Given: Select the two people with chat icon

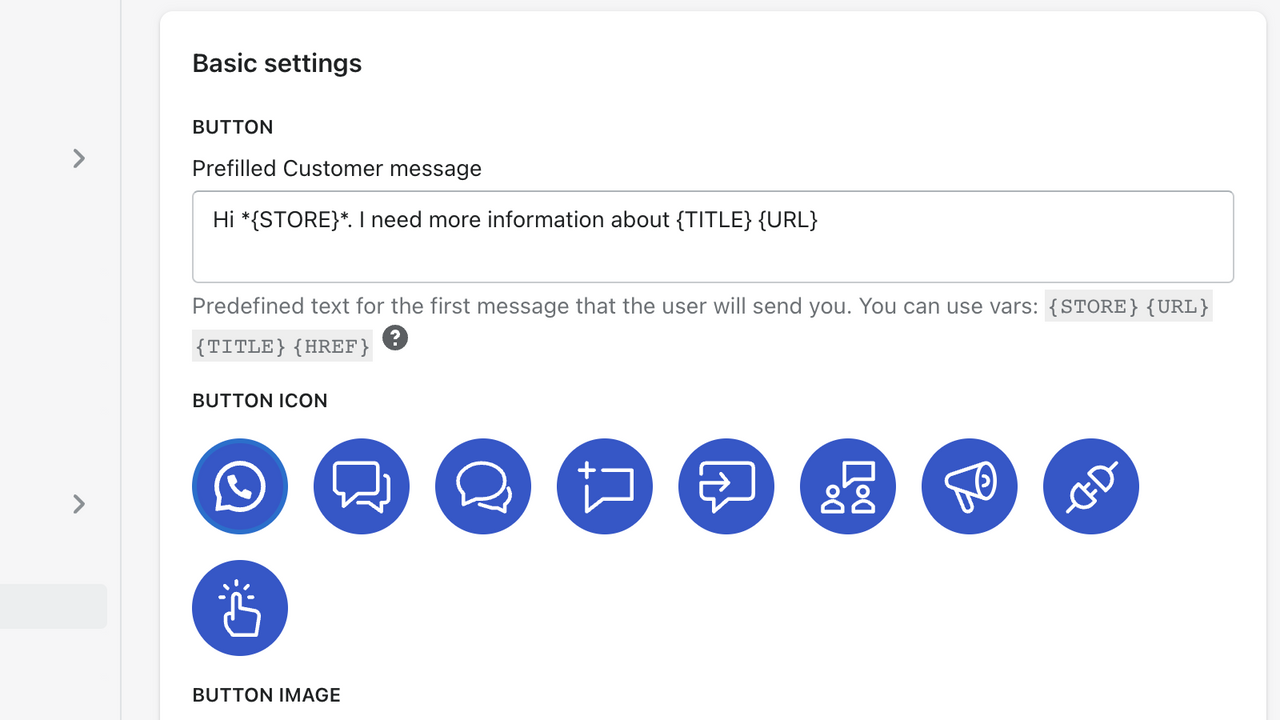Looking at the screenshot, I should pyautogui.click(x=848, y=487).
